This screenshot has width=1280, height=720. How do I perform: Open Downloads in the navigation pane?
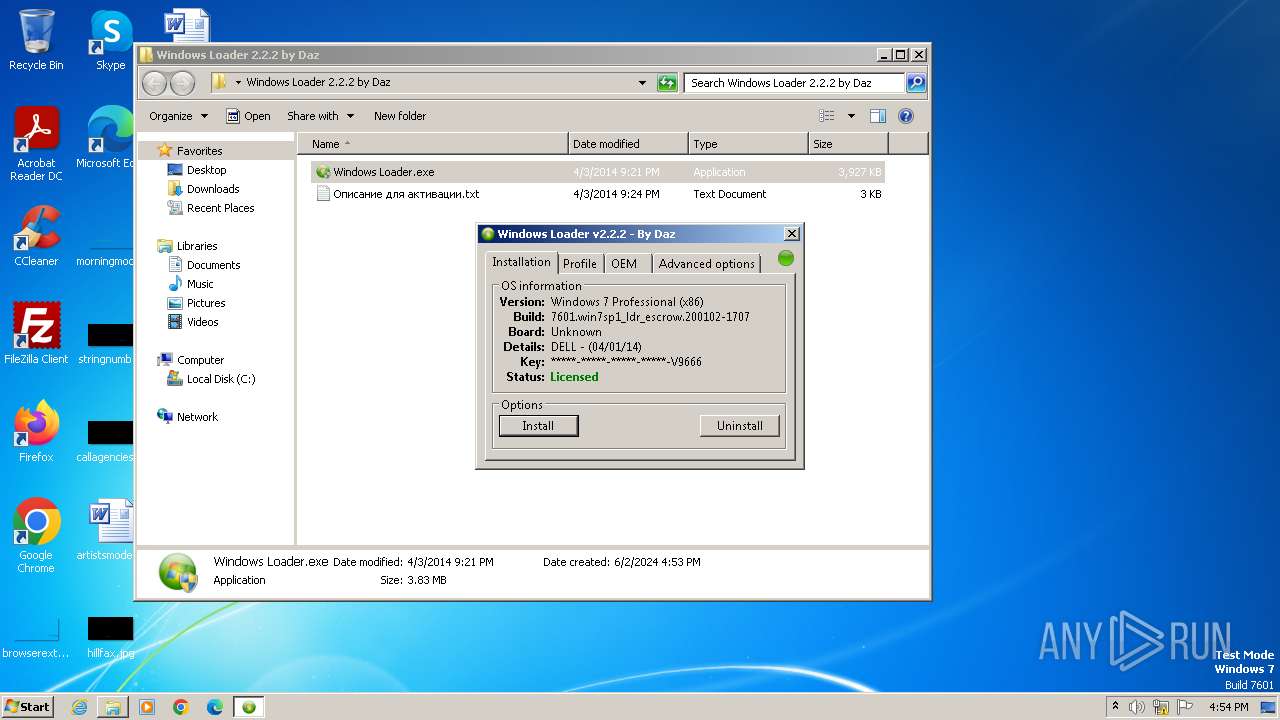click(212, 189)
